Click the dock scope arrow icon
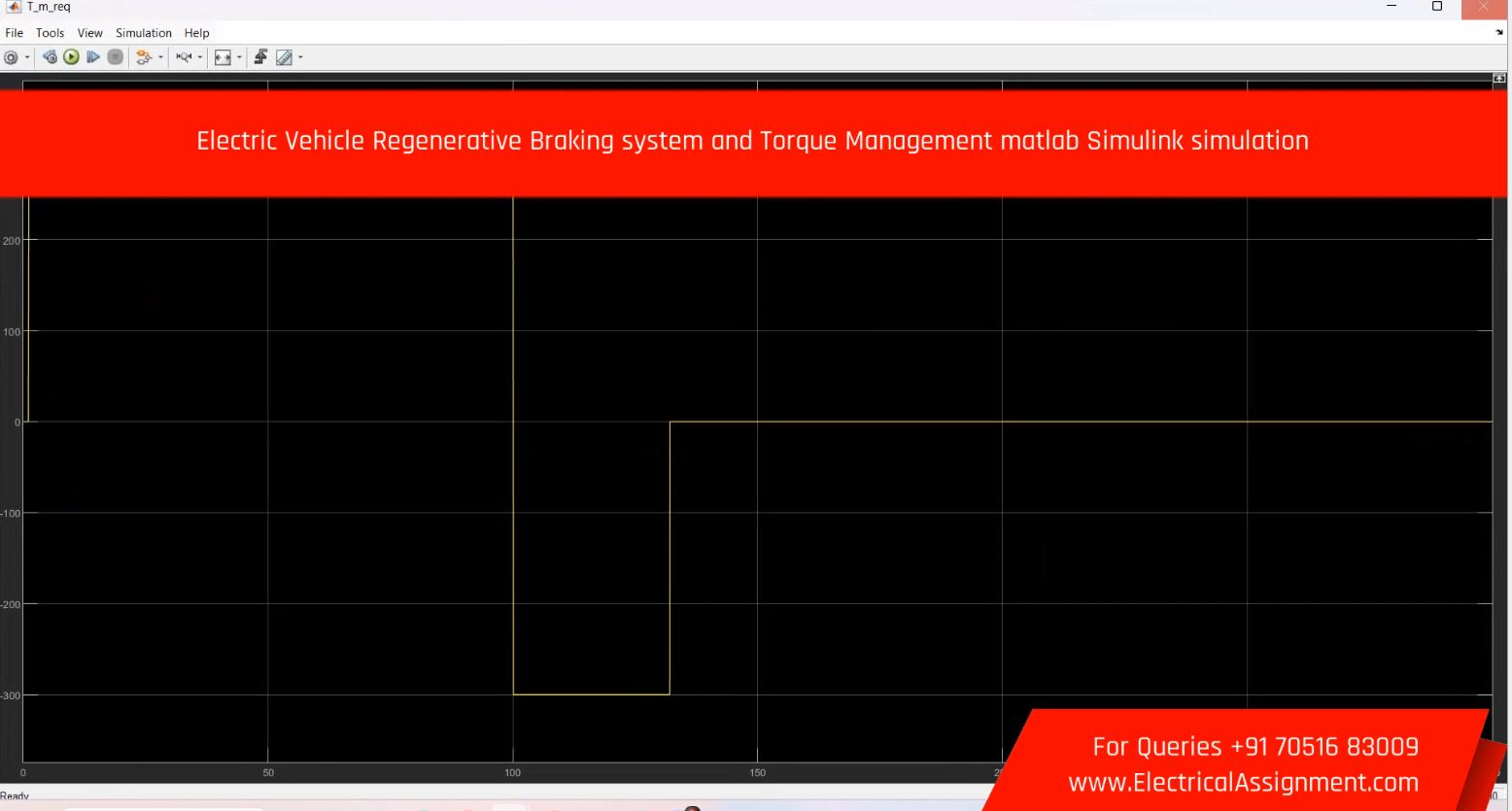The width and height of the screenshot is (1512, 811). tap(1499, 32)
